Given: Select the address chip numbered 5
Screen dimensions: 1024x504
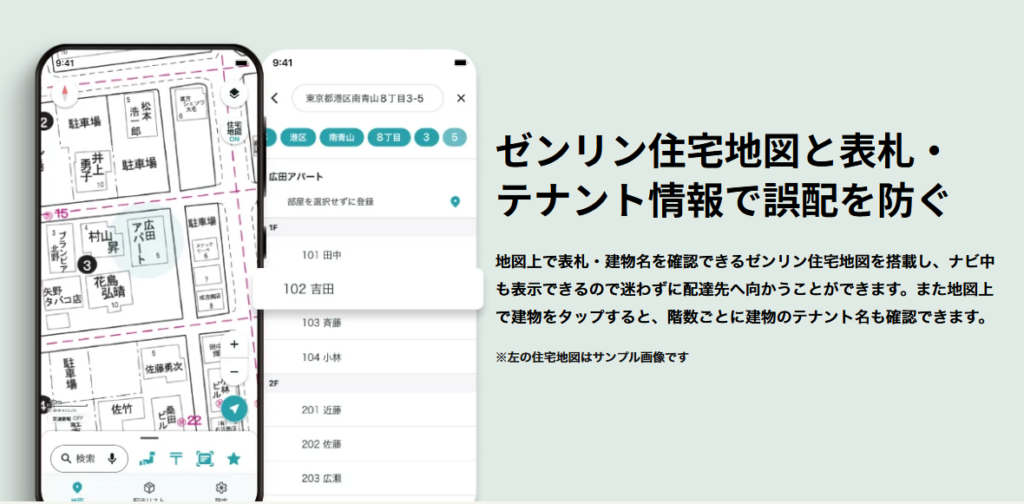Looking at the screenshot, I should coord(455,137).
